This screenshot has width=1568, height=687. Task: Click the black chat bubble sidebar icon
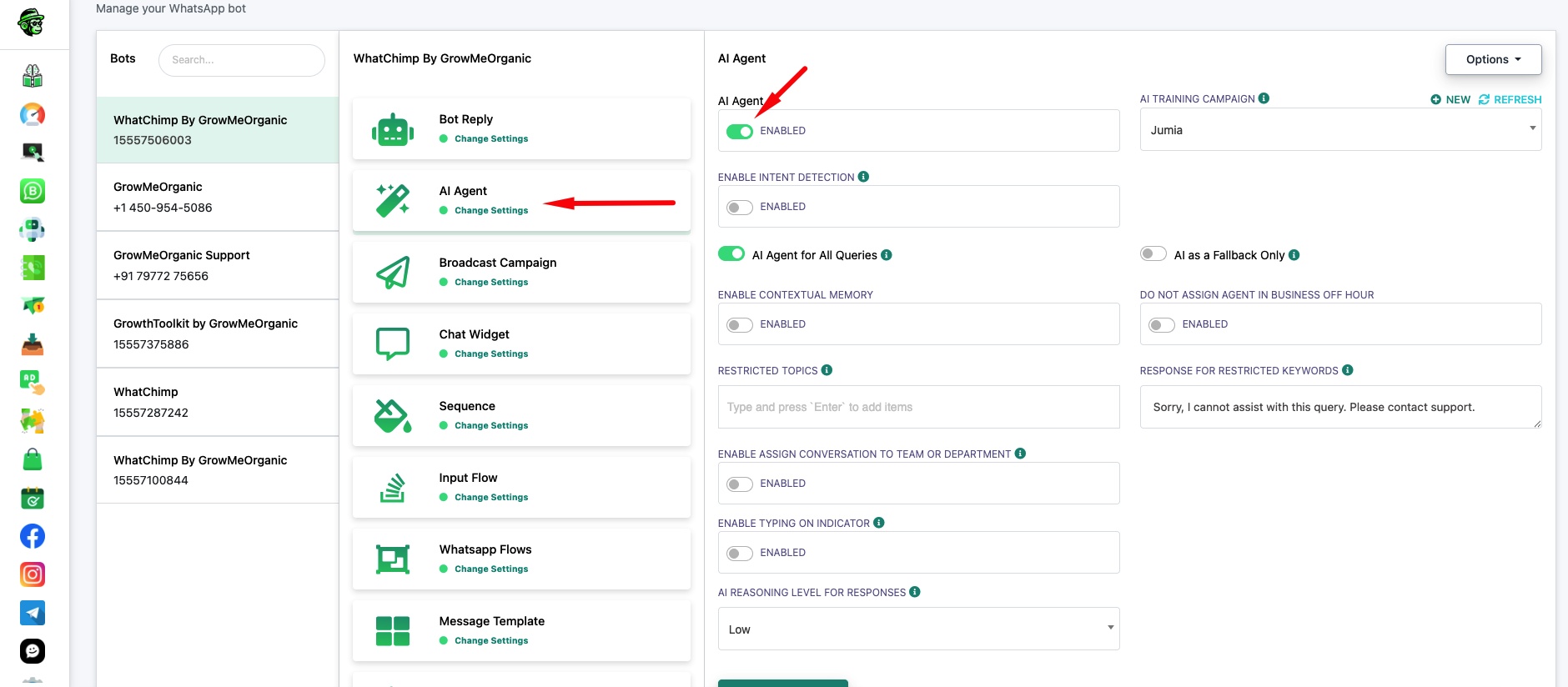33,651
